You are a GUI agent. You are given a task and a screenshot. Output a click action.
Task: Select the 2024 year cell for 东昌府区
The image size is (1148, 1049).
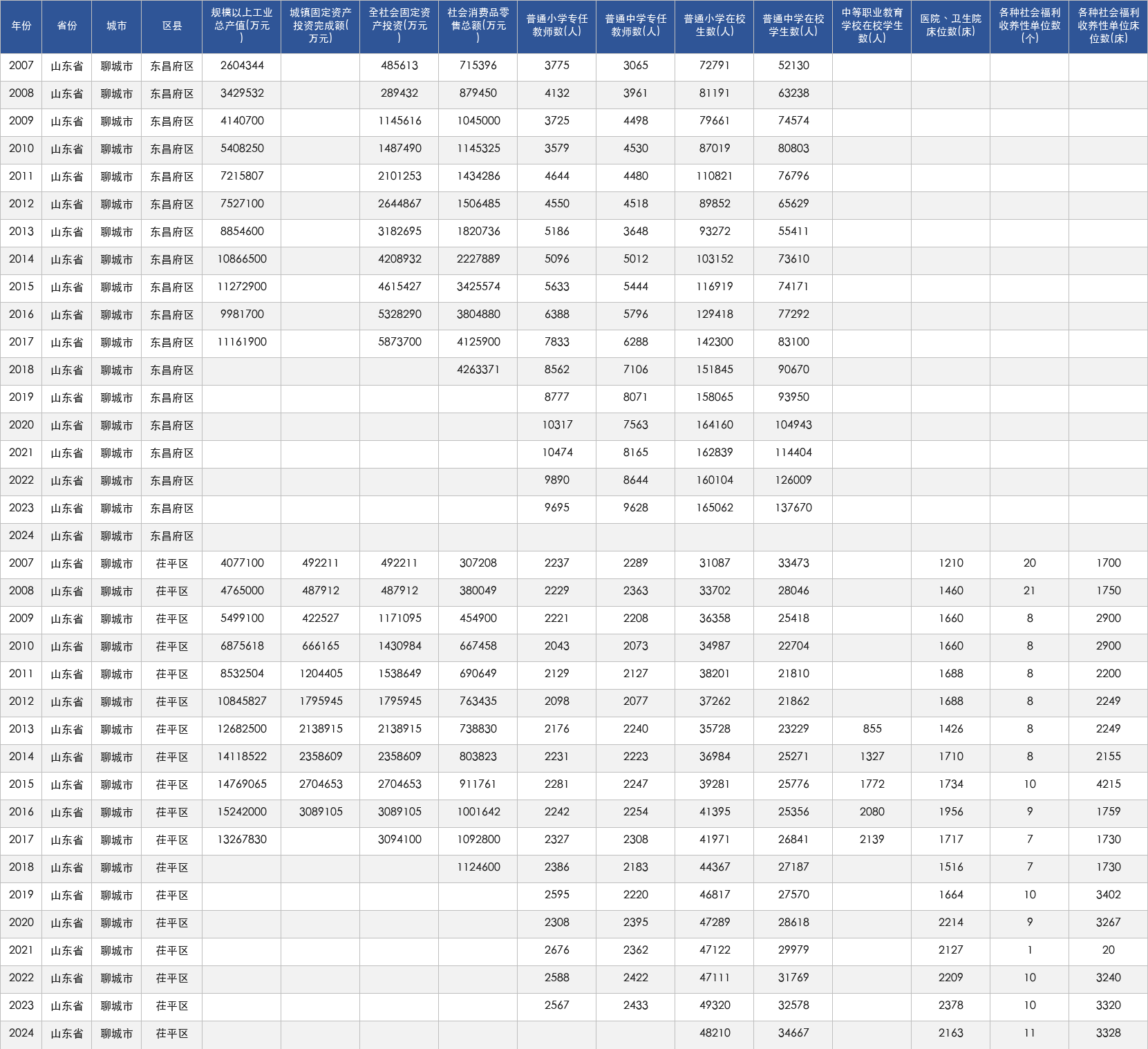coord(21,536)
